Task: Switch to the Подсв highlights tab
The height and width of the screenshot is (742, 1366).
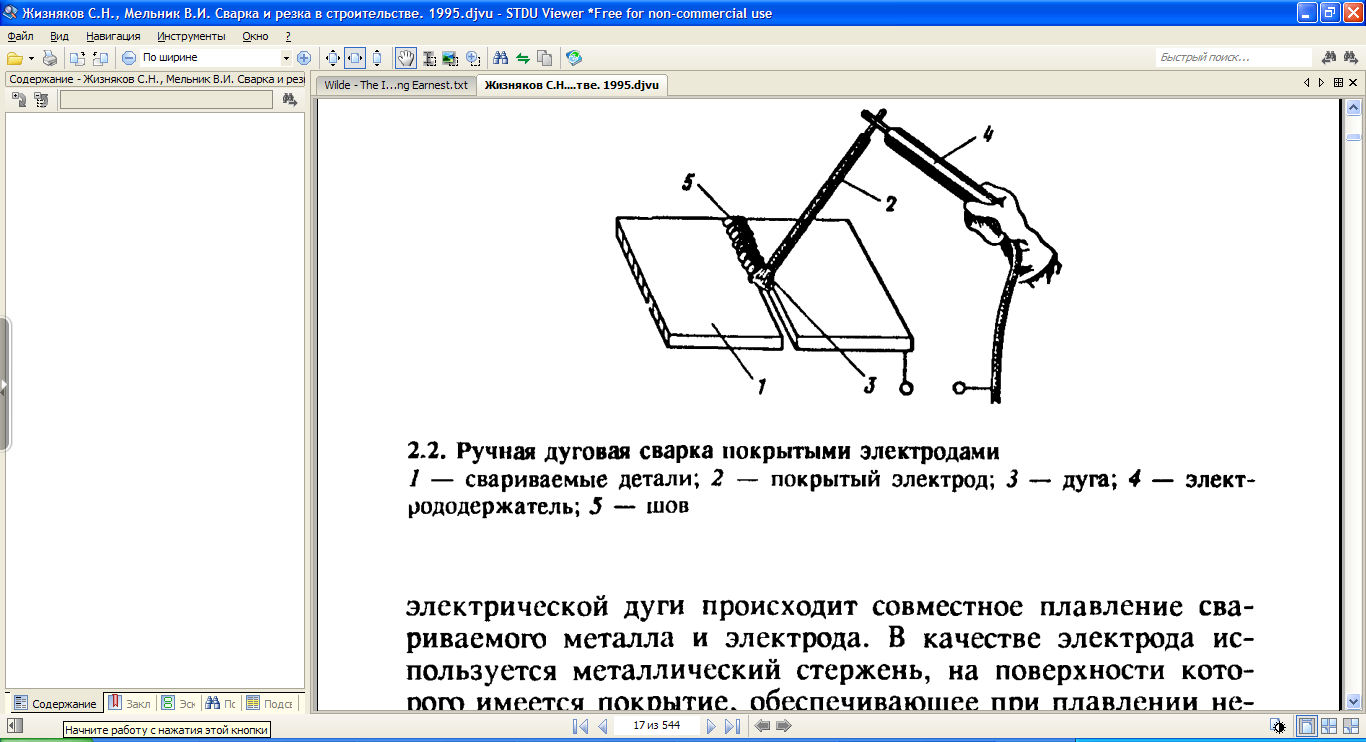Action: (269, 703)
